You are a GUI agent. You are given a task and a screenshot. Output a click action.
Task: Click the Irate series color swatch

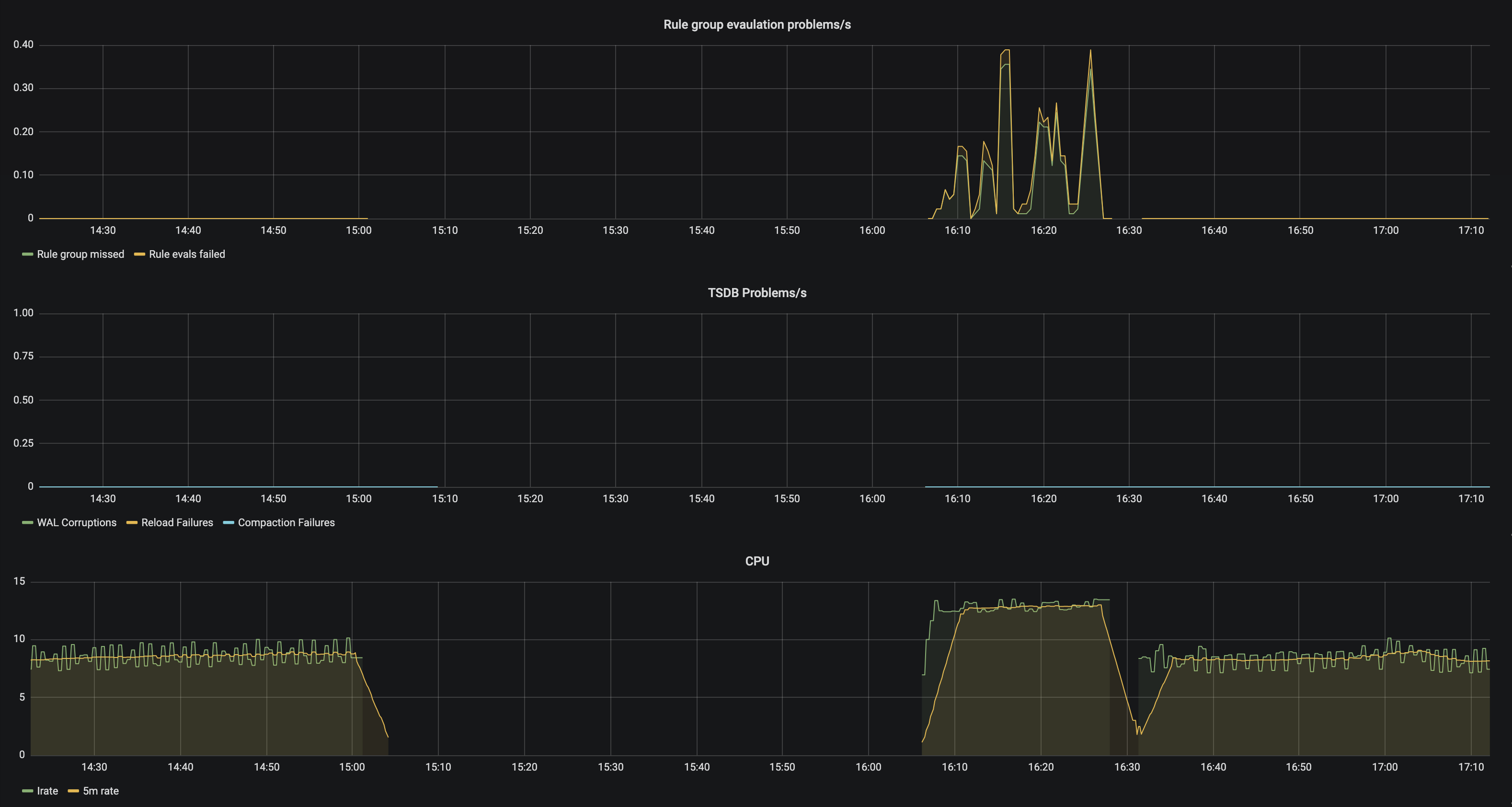[x=27, y=791]
